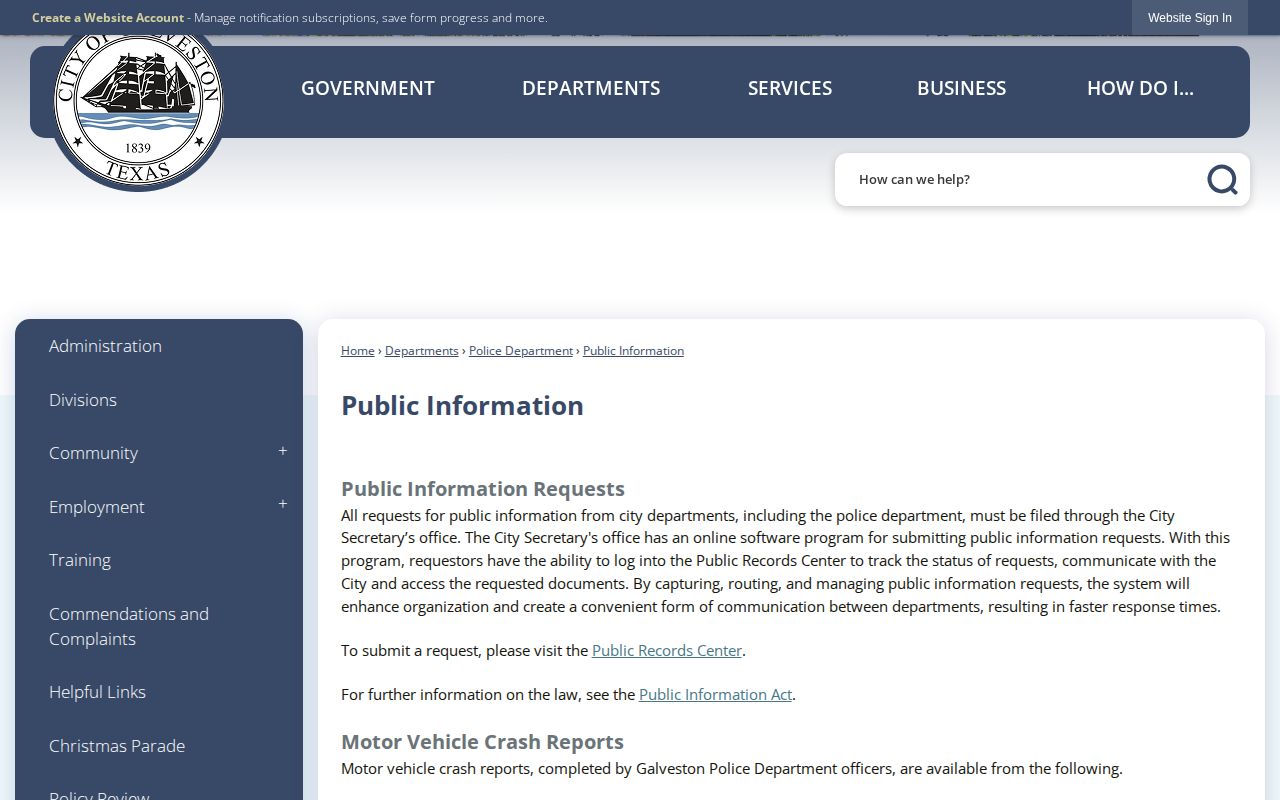The image size is (1280, 800).
Task: Open the Business menu
Action: [x=962, y=88]
